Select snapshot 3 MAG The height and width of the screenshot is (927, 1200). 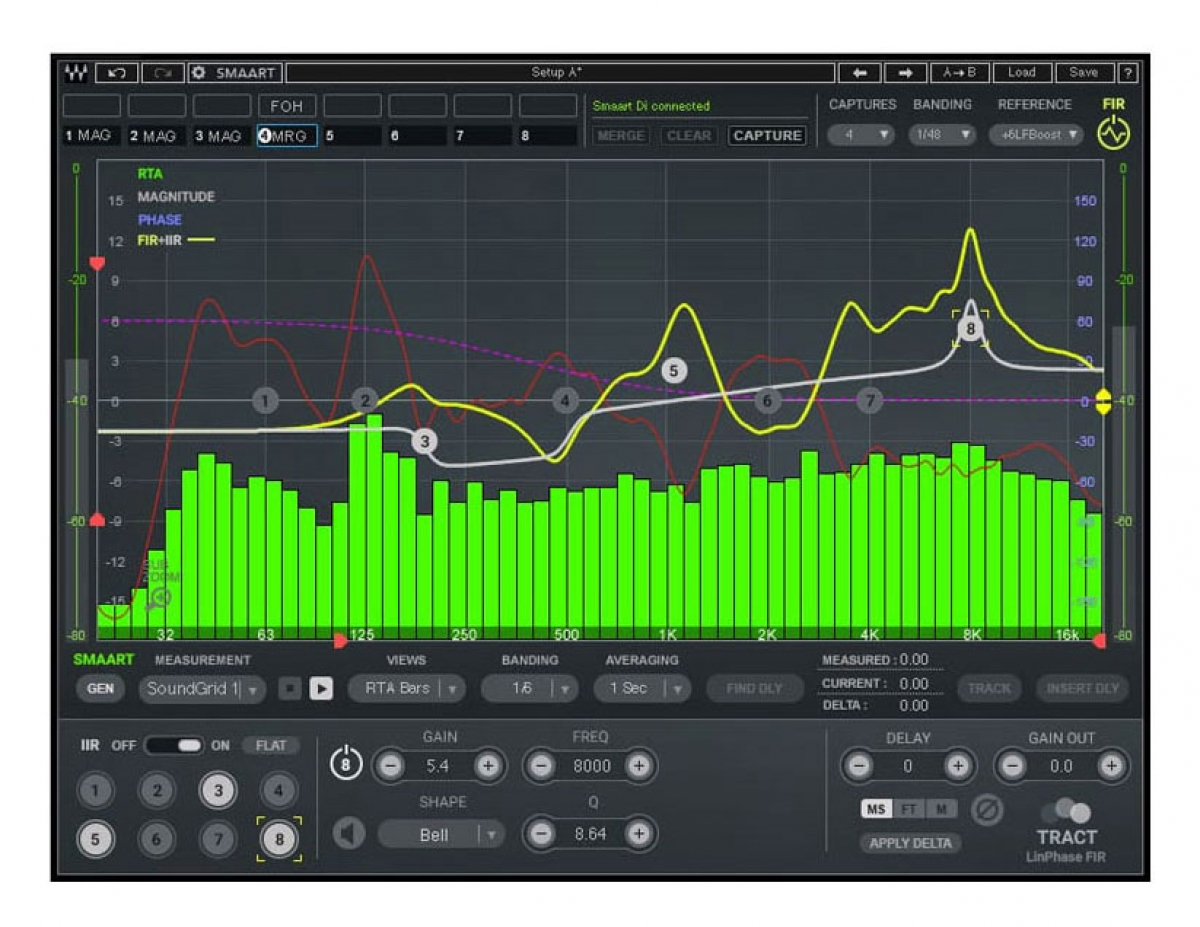tap(222, 136)
